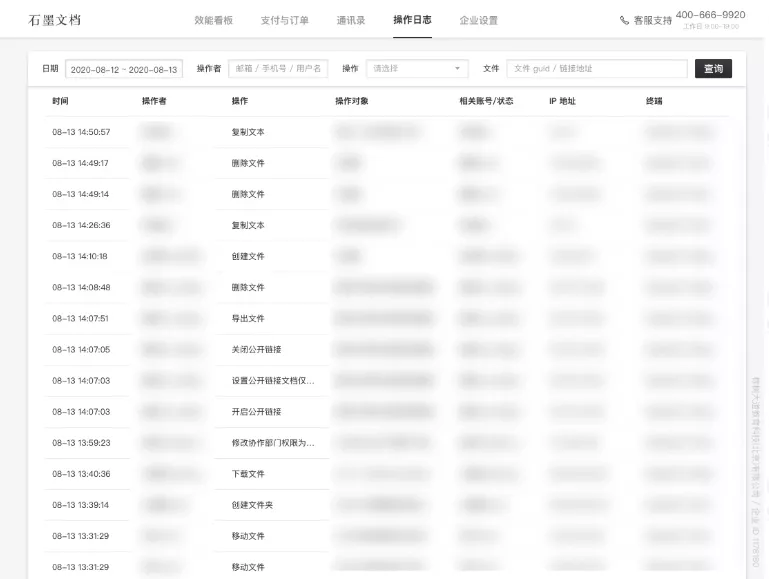The width and height of the screenshot is (769, 579).
Task: Click the 文件 guid / 链接地址 input
Action: coord(597,69)
